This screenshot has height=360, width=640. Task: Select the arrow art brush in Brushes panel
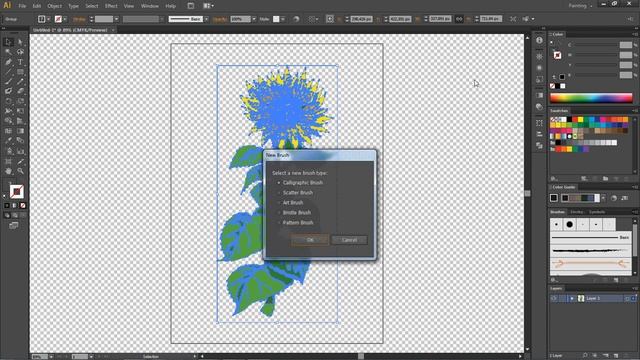pyautogui.click(x=590, y=264)
